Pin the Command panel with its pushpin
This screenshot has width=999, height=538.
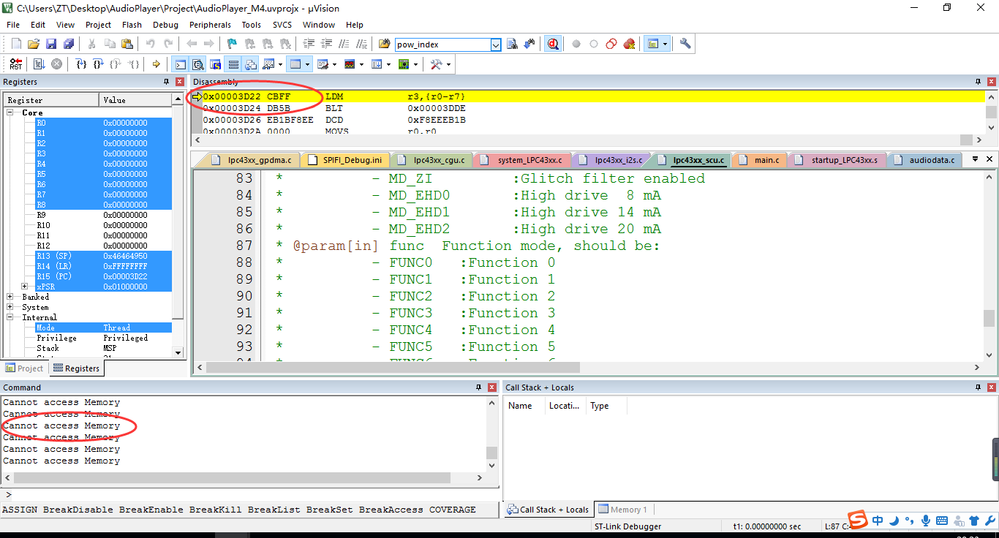click(x=478, y=387)
